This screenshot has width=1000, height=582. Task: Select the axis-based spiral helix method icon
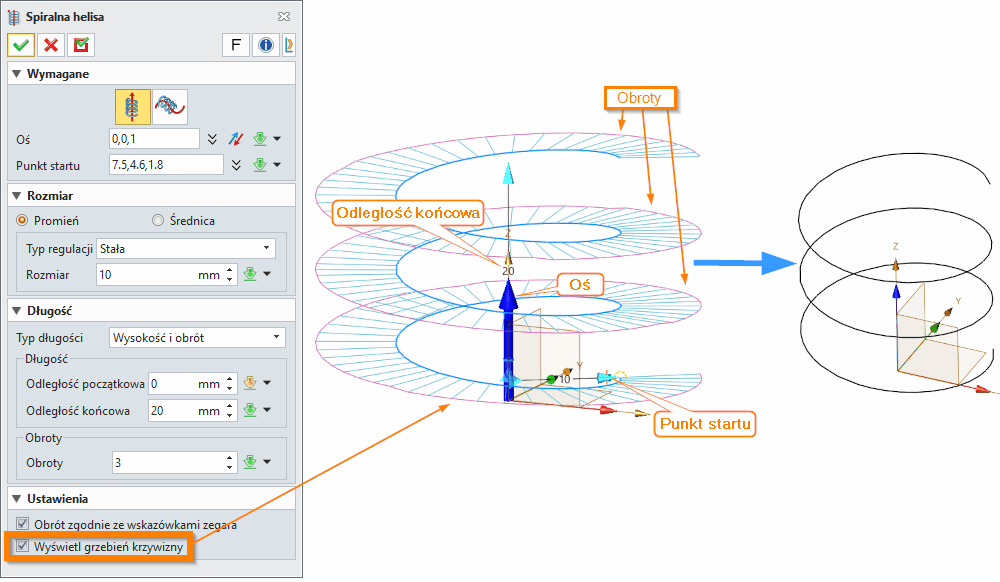pos(133,107)
